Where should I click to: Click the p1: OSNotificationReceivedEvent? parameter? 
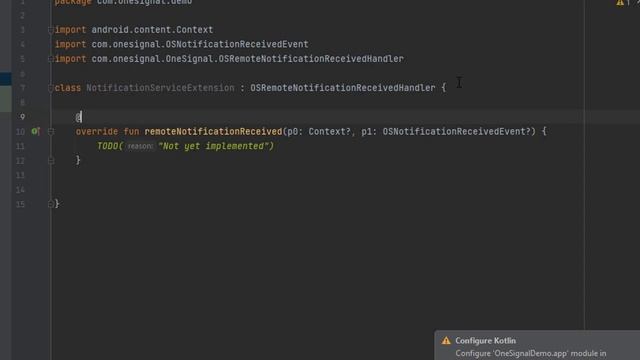tap(446, 131)
